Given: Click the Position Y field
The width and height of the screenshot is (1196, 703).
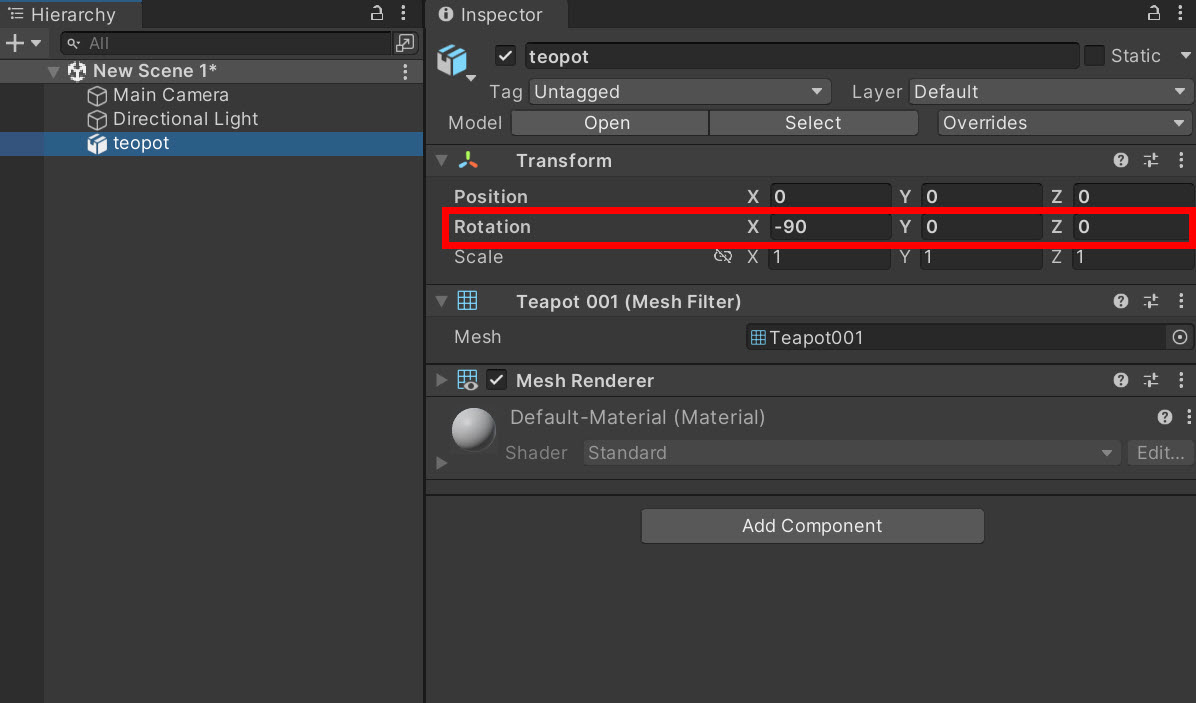Looking at the screenshot, I should coord(981,197).
